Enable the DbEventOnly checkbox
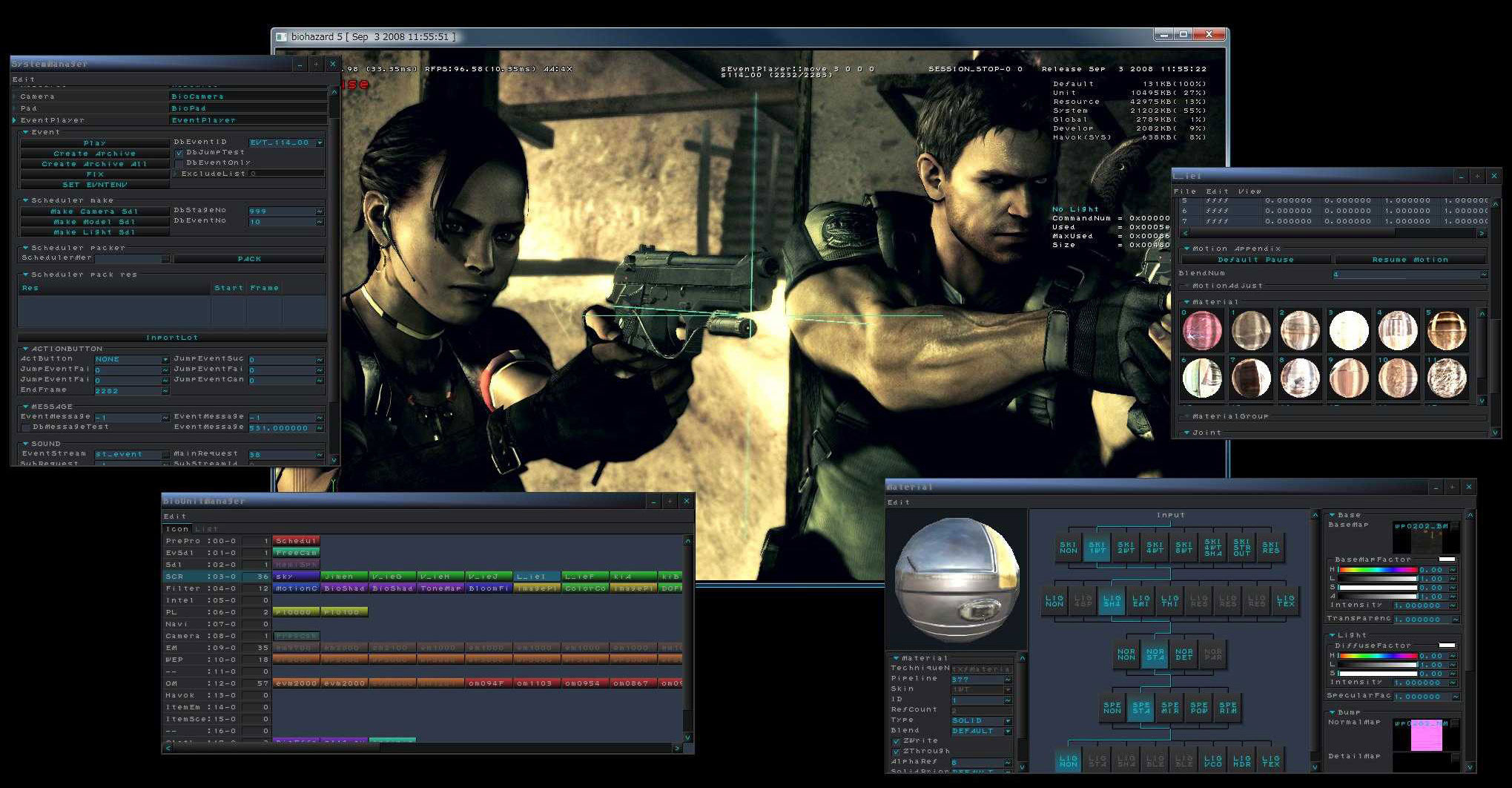This screenshot has width=1512, height=788. click(x=179, y=162)
